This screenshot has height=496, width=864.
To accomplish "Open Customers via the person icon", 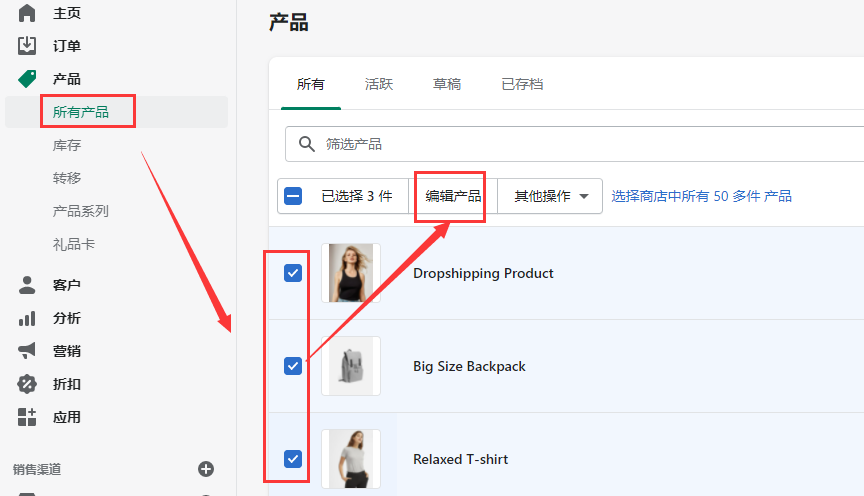I will (x=27, y=285).
